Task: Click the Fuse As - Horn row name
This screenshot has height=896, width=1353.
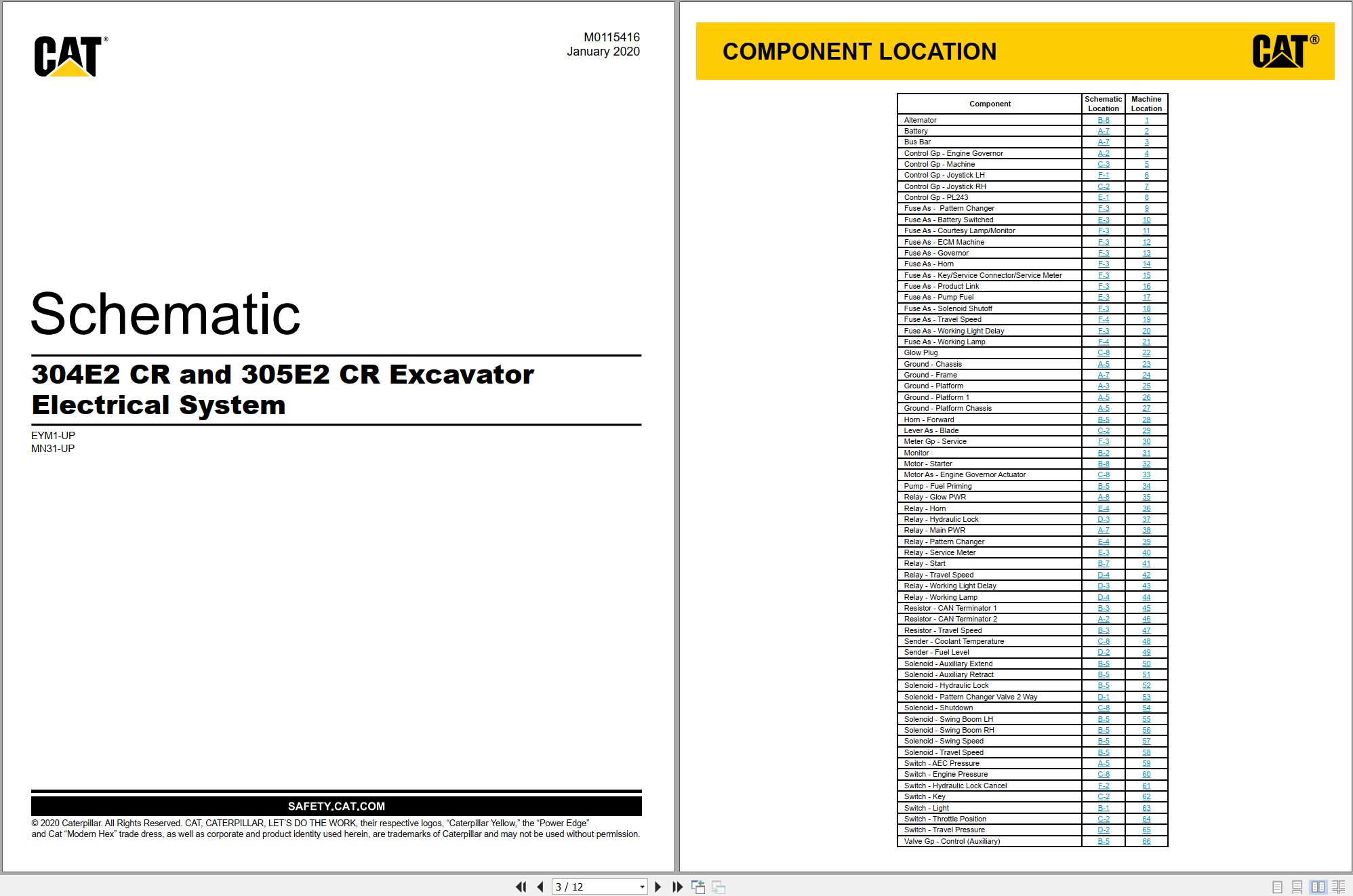Action: [929, 264]
